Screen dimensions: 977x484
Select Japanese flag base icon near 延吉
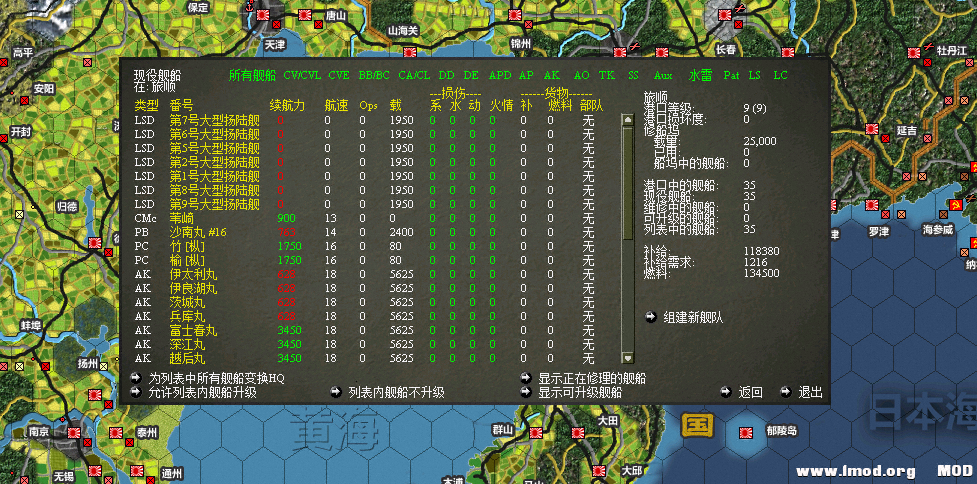(872, 129)
